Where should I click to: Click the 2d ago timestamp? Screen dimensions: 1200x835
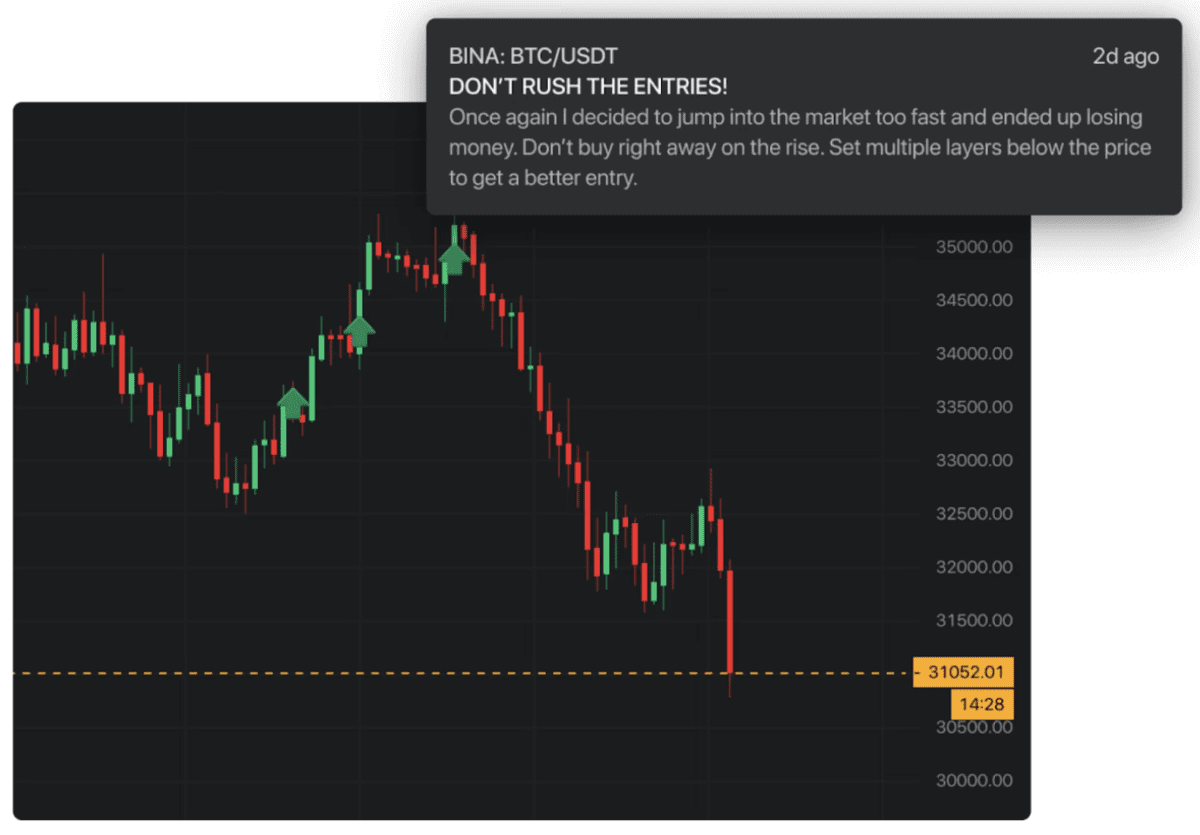click(1126, 56)
